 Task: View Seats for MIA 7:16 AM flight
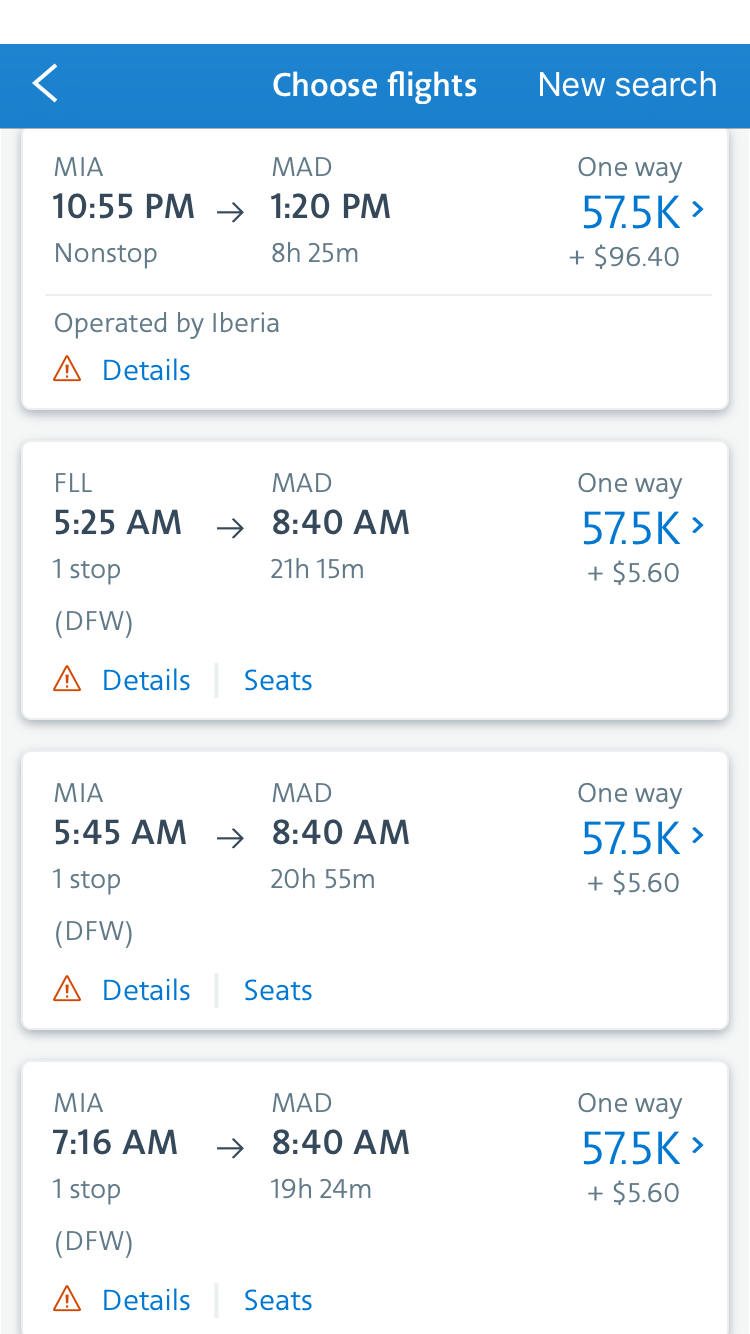pyautogui.click(x=278, y=1300)
